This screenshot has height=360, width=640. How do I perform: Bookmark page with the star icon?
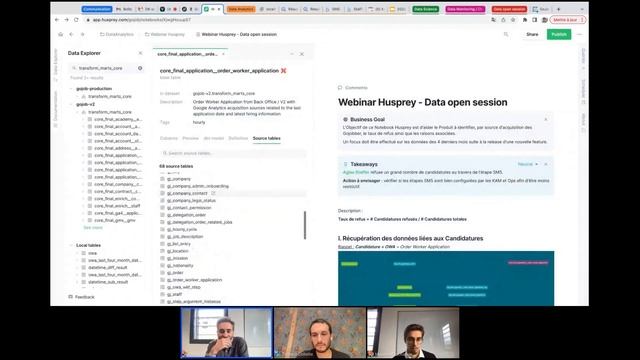pos(513,20)
